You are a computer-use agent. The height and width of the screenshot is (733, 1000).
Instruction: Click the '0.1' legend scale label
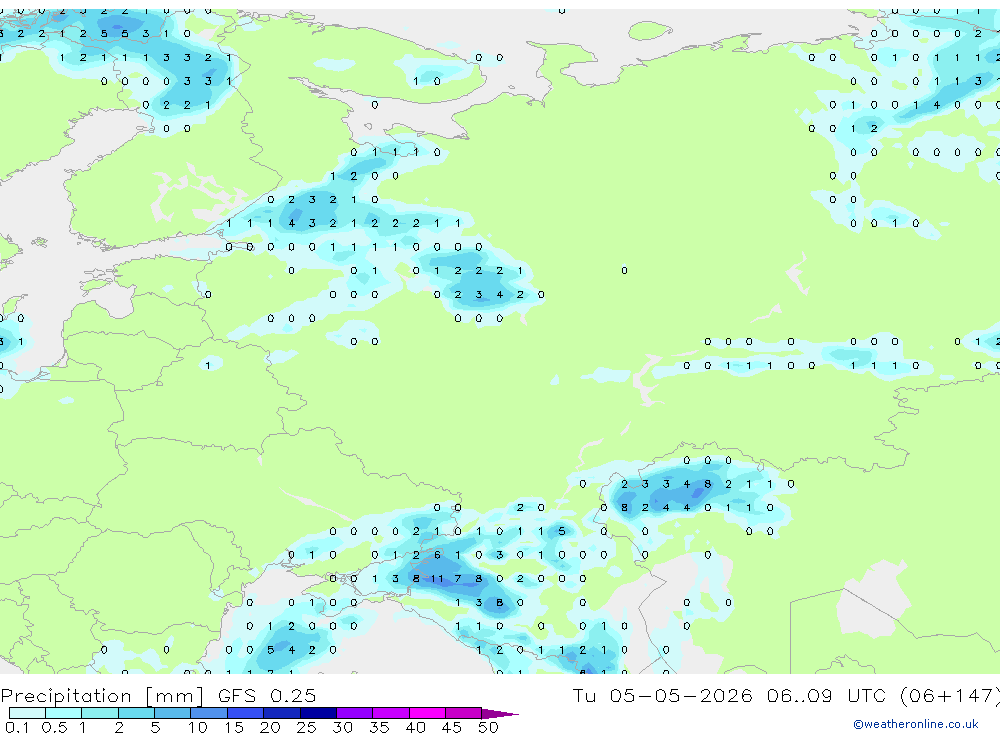[x=17, y=727]
